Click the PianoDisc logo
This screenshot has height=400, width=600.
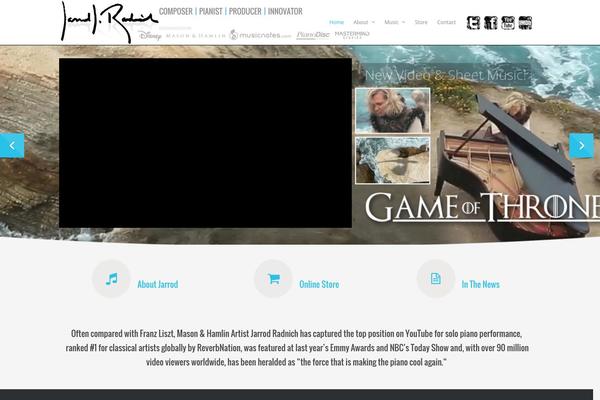313,35
